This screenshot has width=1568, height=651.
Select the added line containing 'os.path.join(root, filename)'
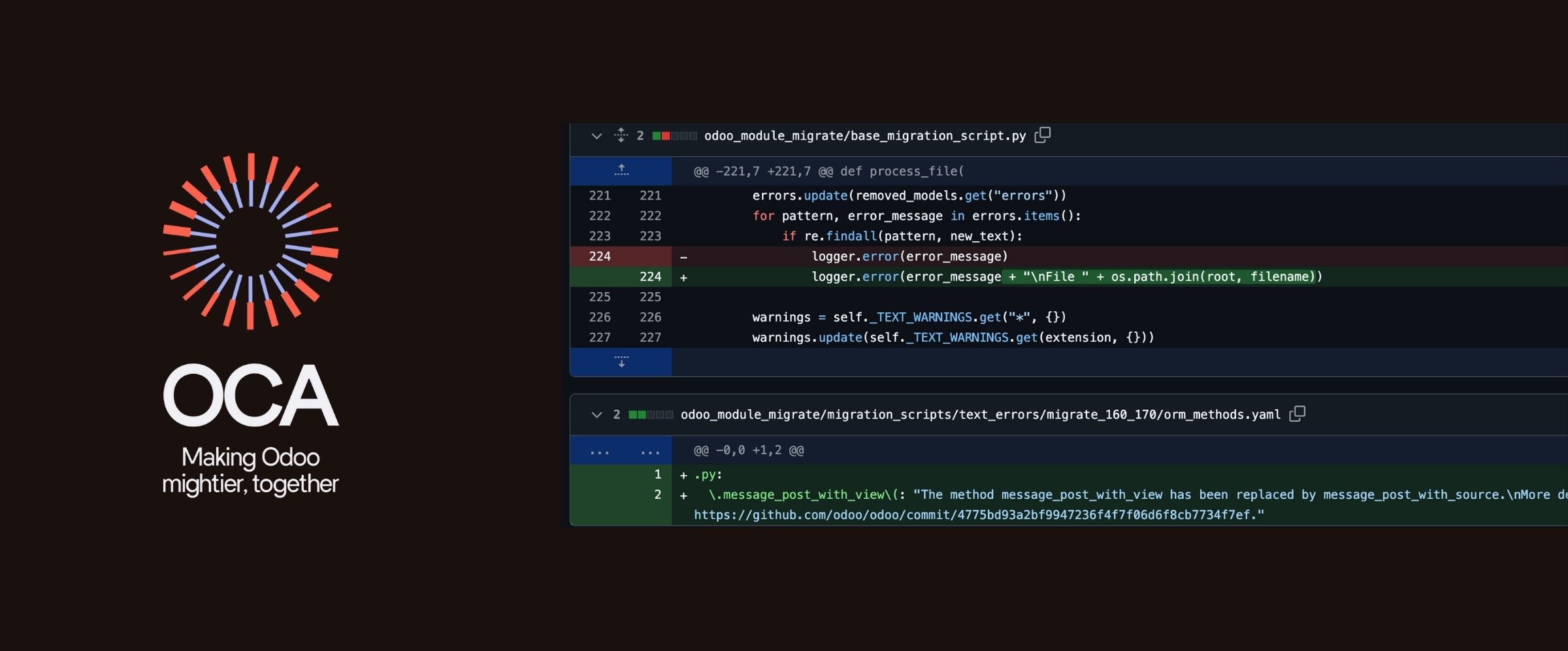(1069, 276)
